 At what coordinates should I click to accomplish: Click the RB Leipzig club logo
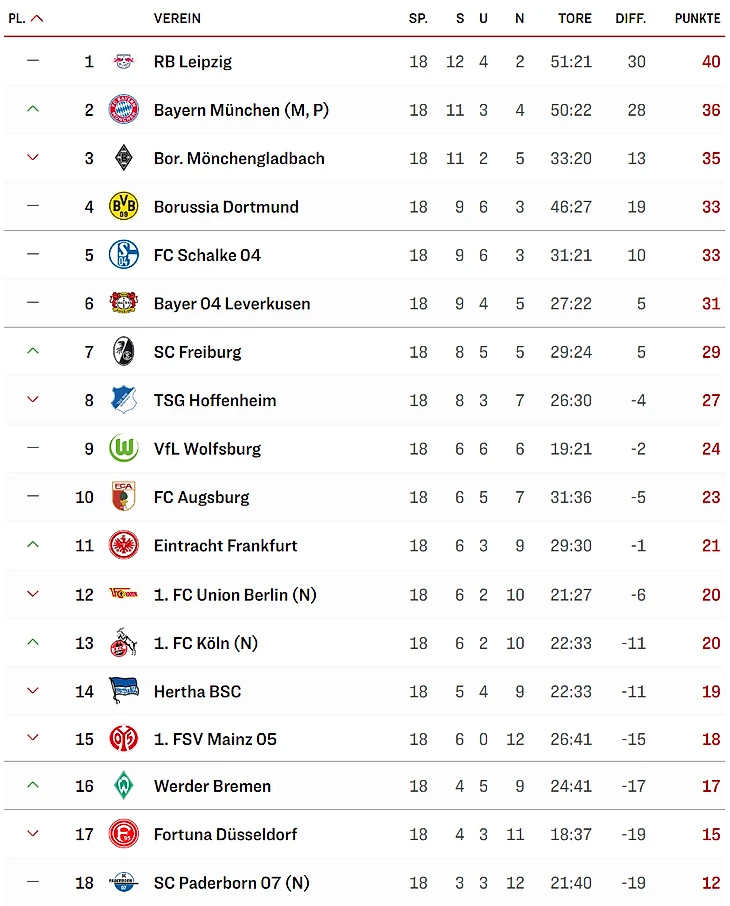point(123,62)
